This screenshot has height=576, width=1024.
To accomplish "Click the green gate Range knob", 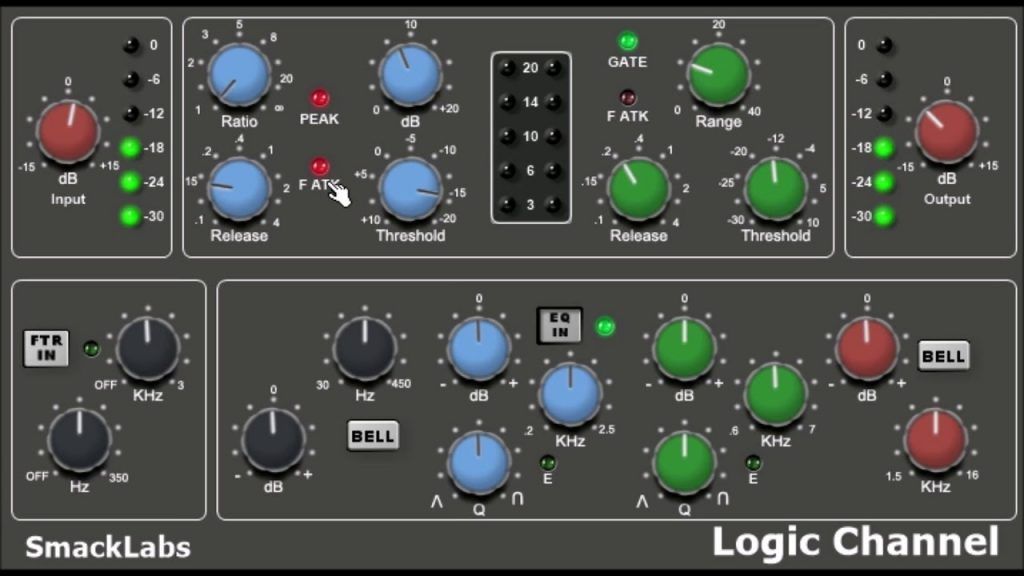I will (718, 76).
